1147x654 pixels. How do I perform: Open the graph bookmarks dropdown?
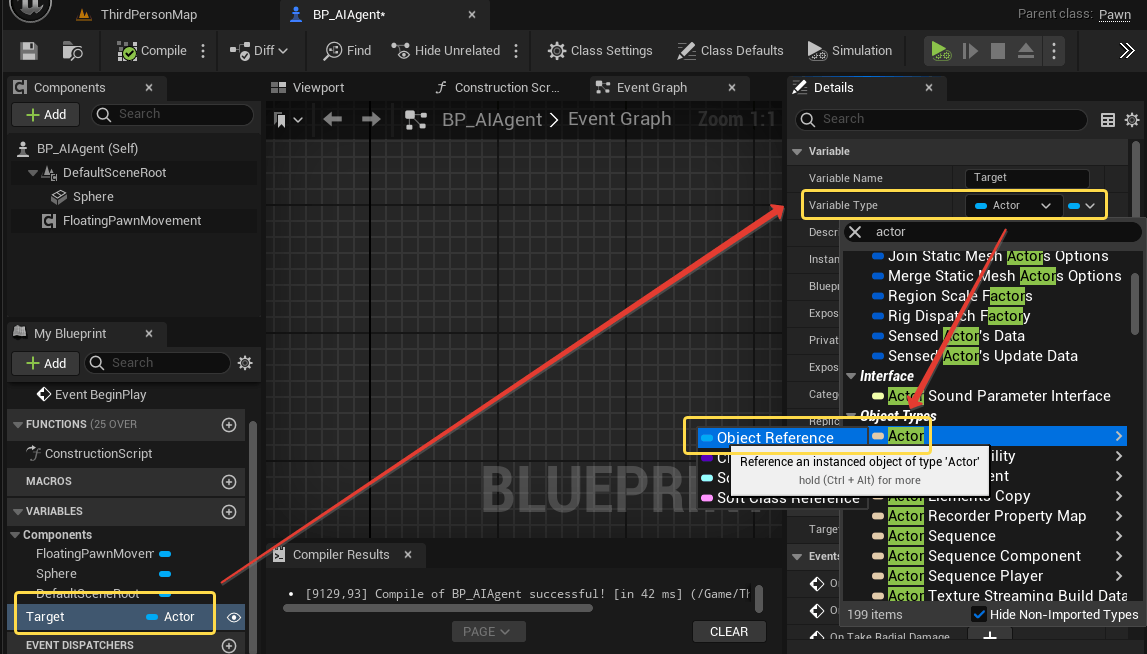tap(287, 119)
